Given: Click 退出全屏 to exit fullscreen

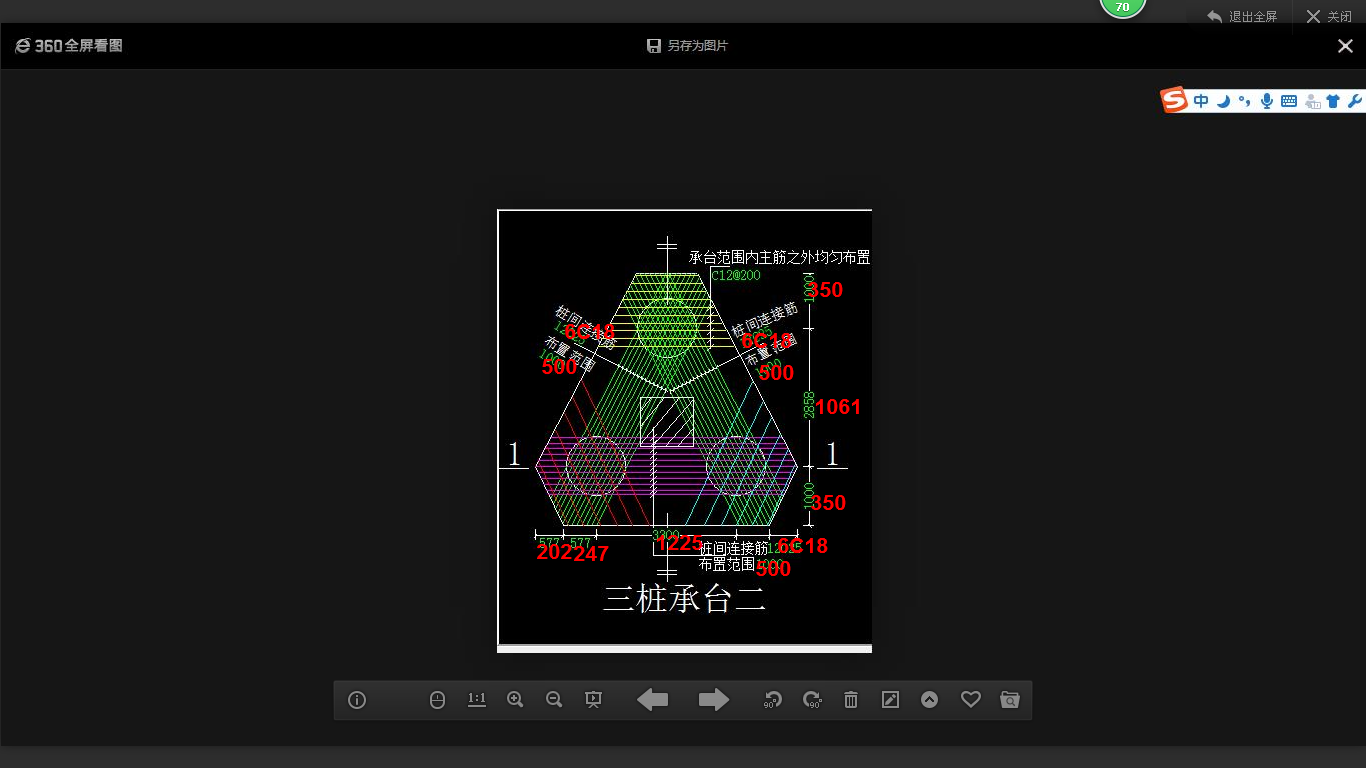Looking at the screenshot, I should 1242,17.
